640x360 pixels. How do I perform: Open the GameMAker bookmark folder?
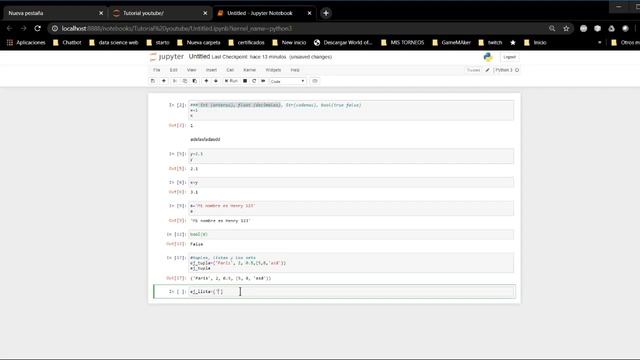(451, 42)
